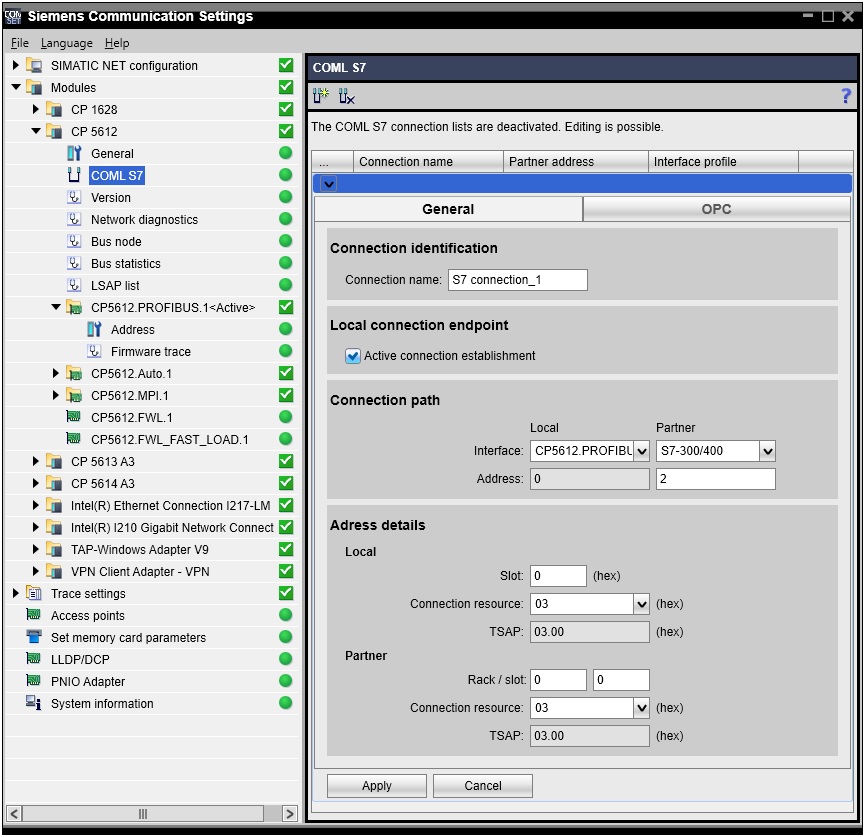Click green checkmark beside CP 1628
This screenshot has height=837, width=865.
click(x=286, y=110)
